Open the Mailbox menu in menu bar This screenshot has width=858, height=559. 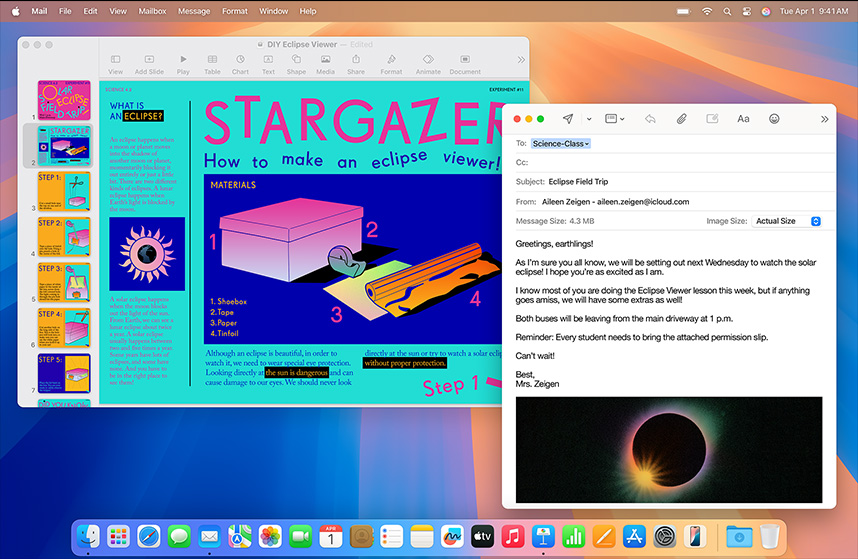click(x=152, y=11)
